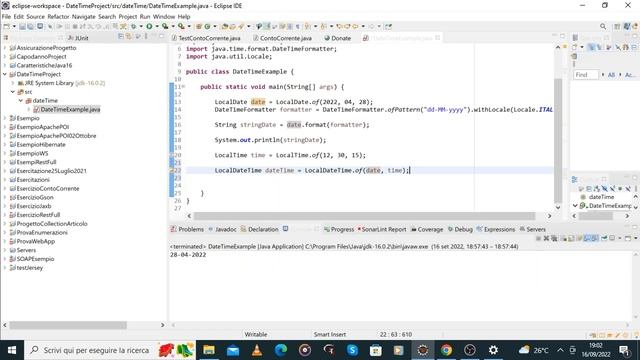Click the Coverage run icon in toolbar
640x360 pixels.
point(165,27)
